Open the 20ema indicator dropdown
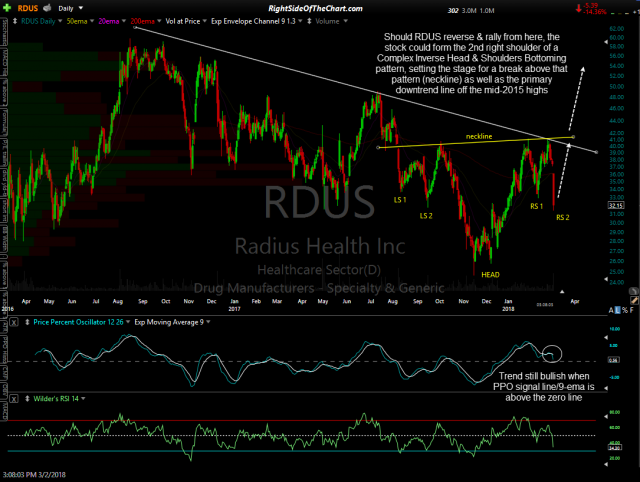 pyautogui.click(x=123, y=21)
